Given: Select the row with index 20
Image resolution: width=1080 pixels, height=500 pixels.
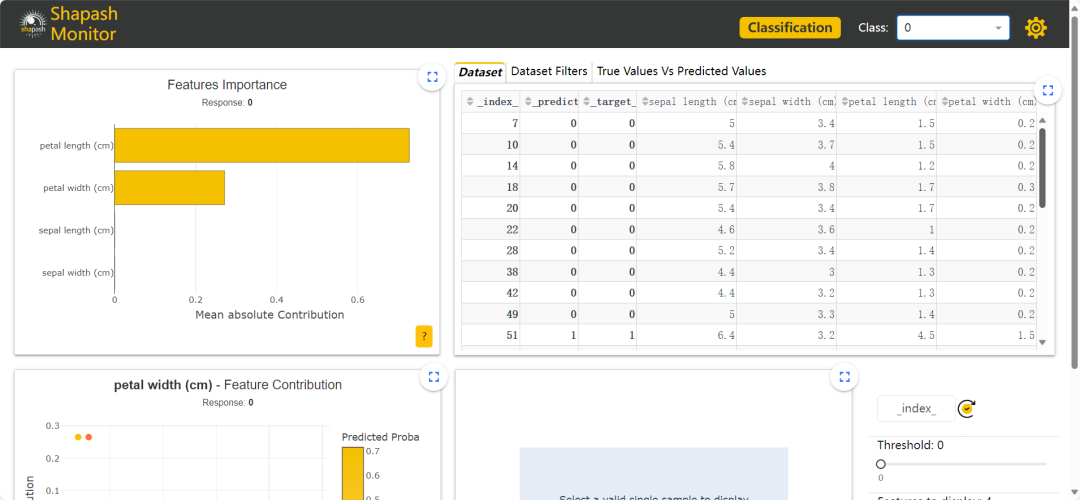Looking at the screenshot, I should [x=749, y=208].
